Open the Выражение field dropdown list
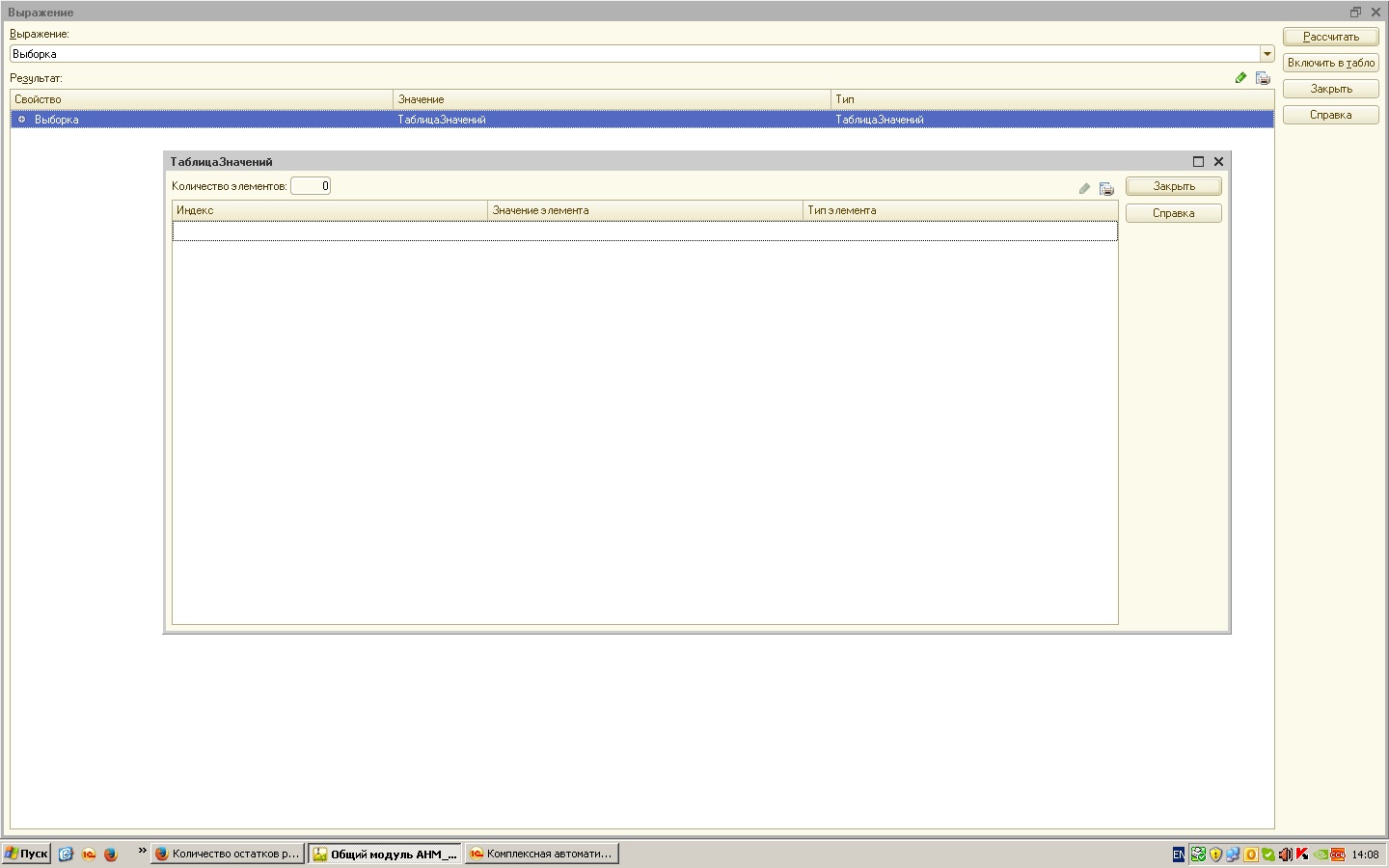 1266,54
